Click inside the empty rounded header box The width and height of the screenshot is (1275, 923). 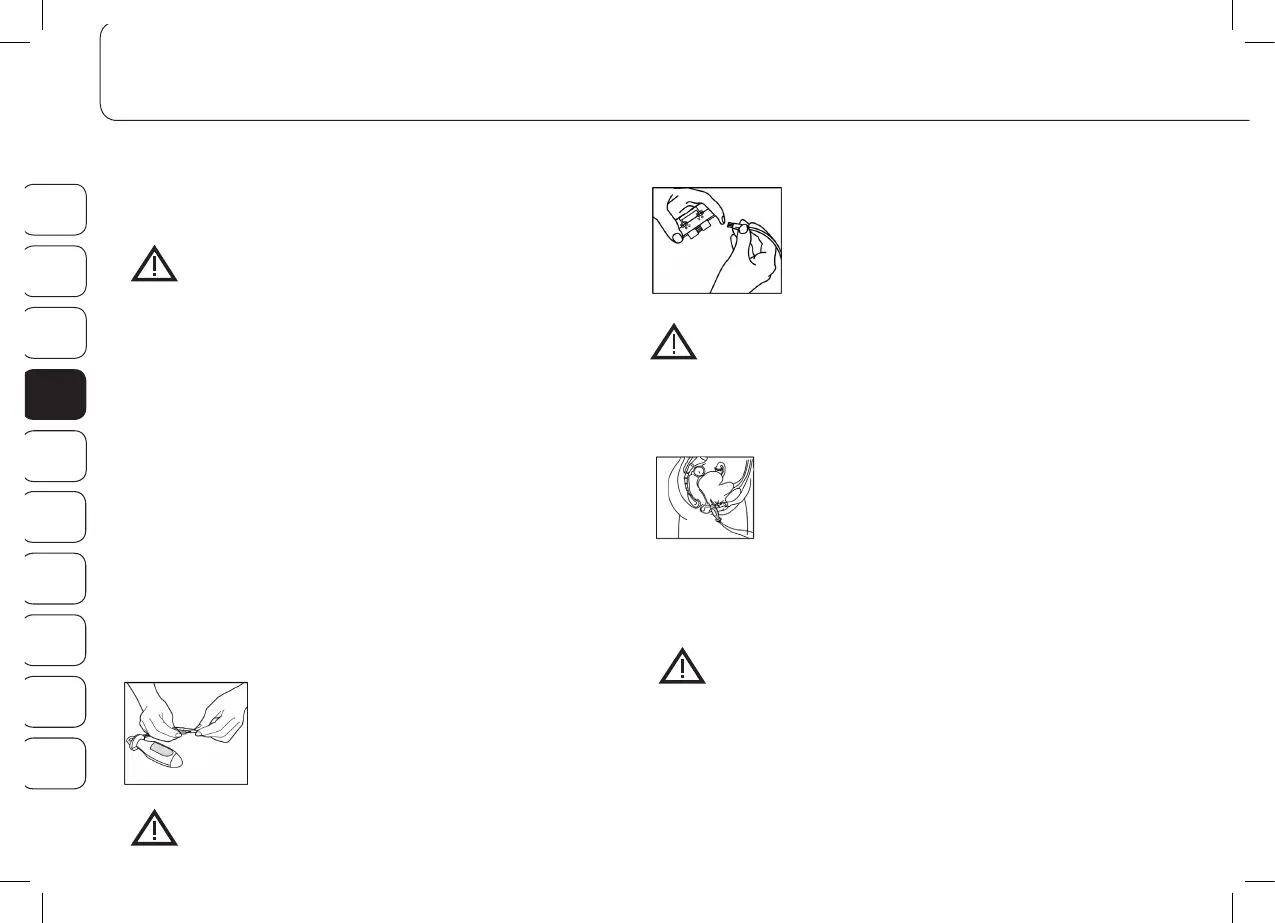point(676,72)
